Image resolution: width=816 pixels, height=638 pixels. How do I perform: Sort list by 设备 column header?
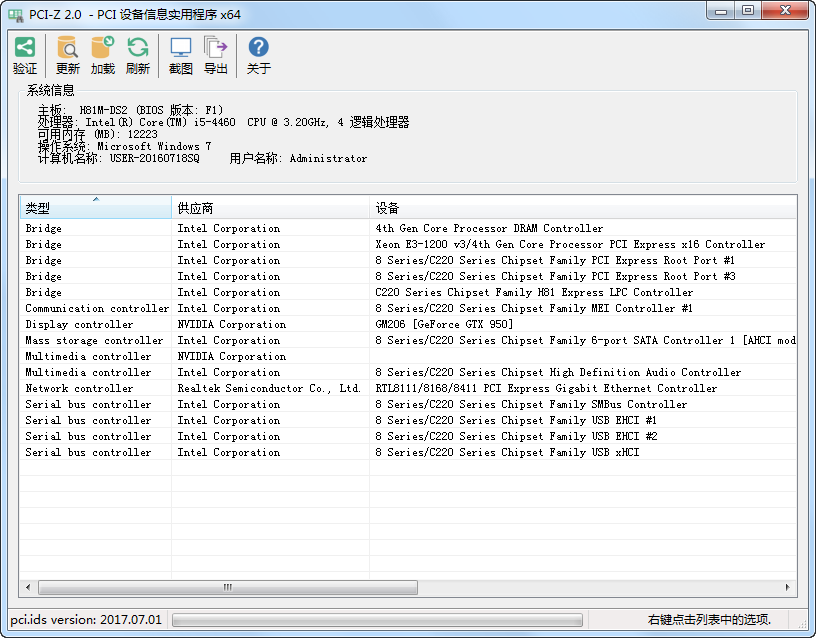click(580, 208)
